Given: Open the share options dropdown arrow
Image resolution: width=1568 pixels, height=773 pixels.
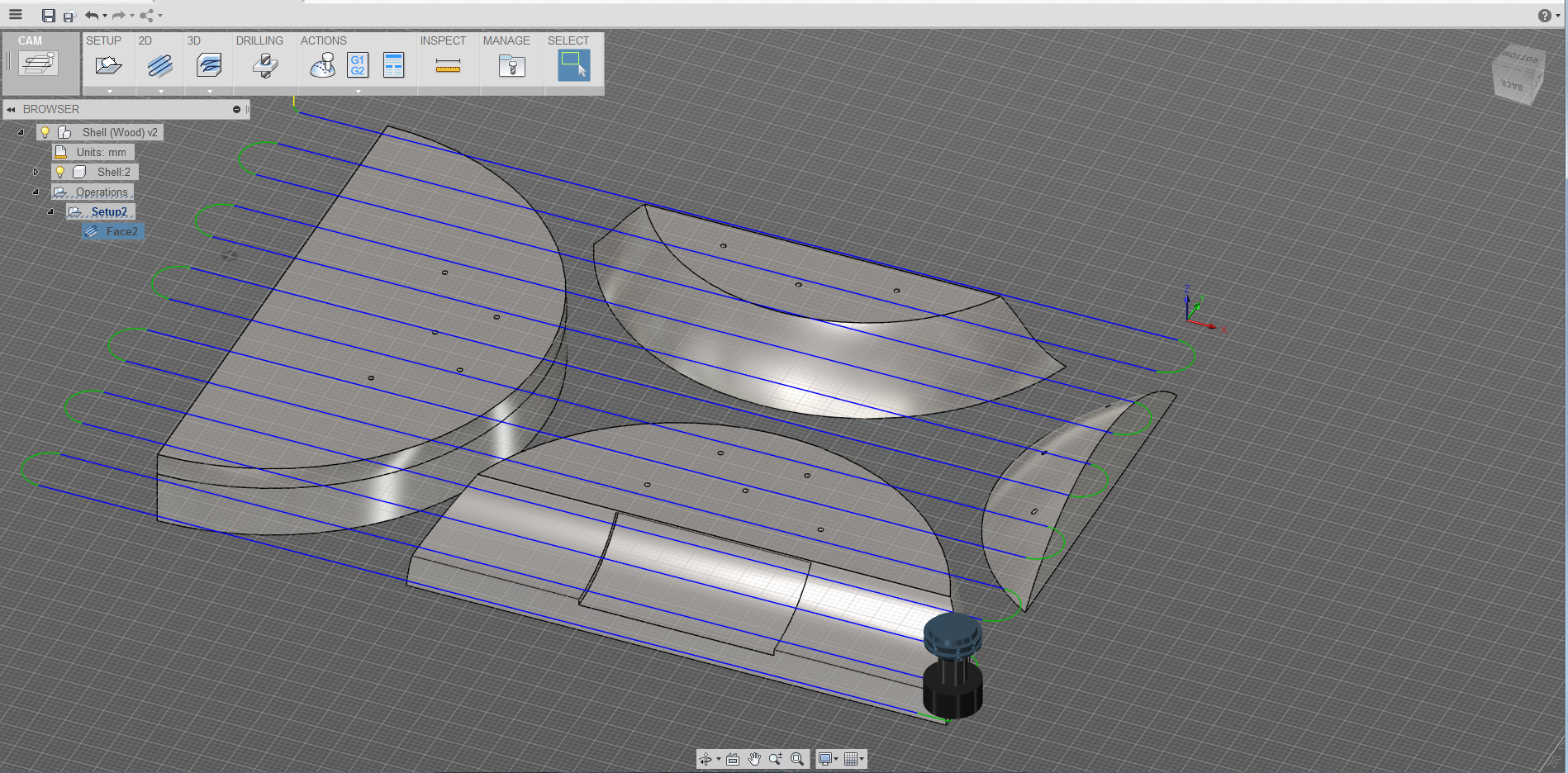Looking at the screenshot, I should 160,16.
